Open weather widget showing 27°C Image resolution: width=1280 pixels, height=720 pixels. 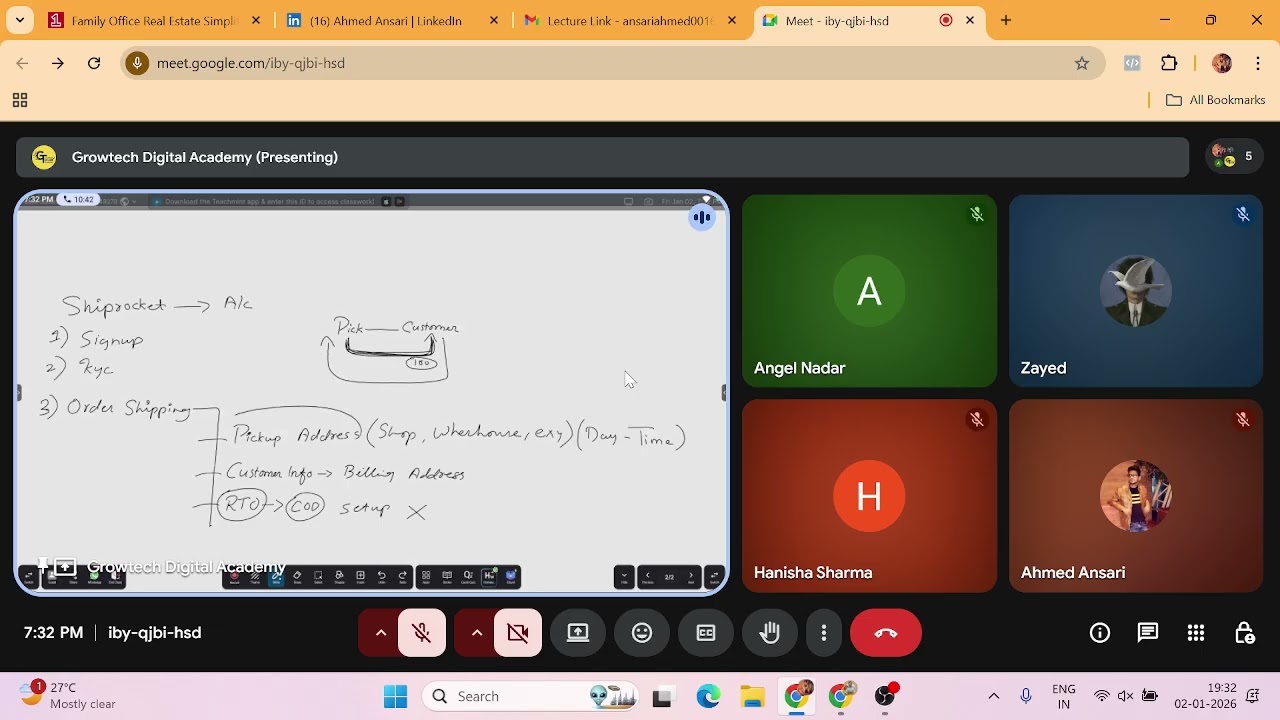click(70, 696)
